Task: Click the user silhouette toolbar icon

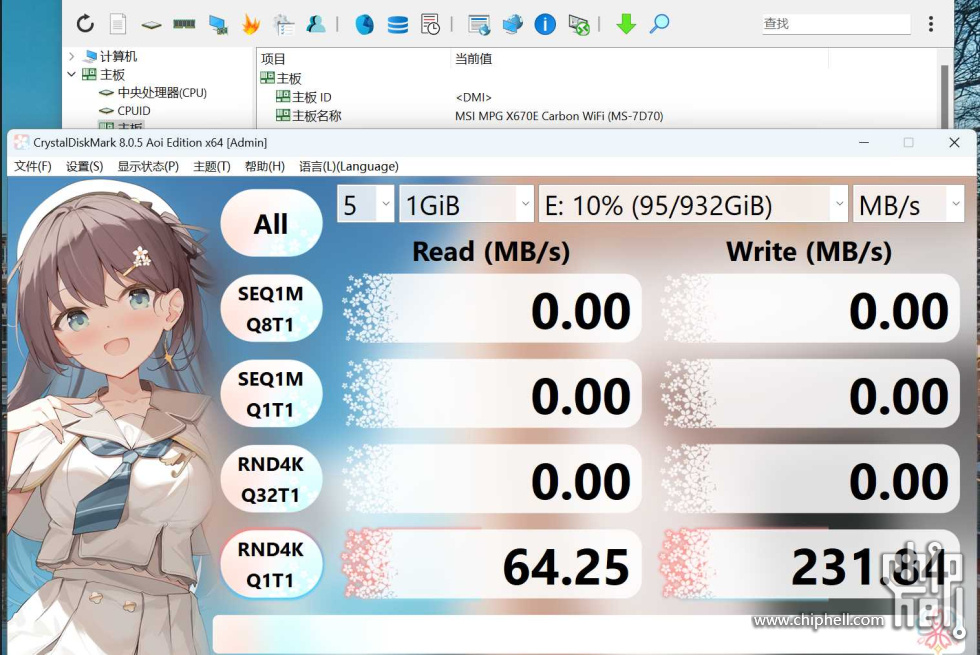Action: click(x=316, y=24)
